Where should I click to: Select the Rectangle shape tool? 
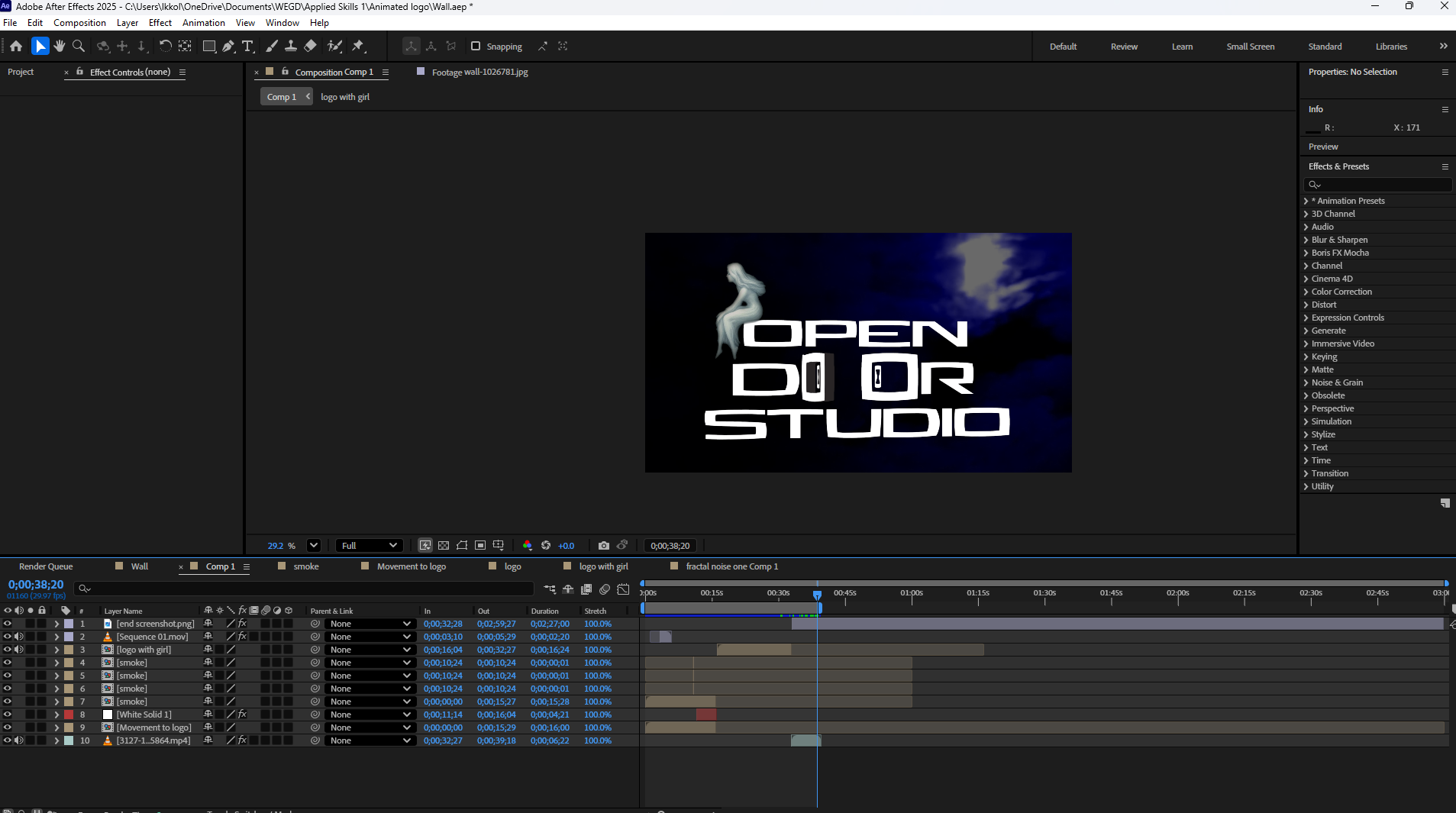click(208, 46)
